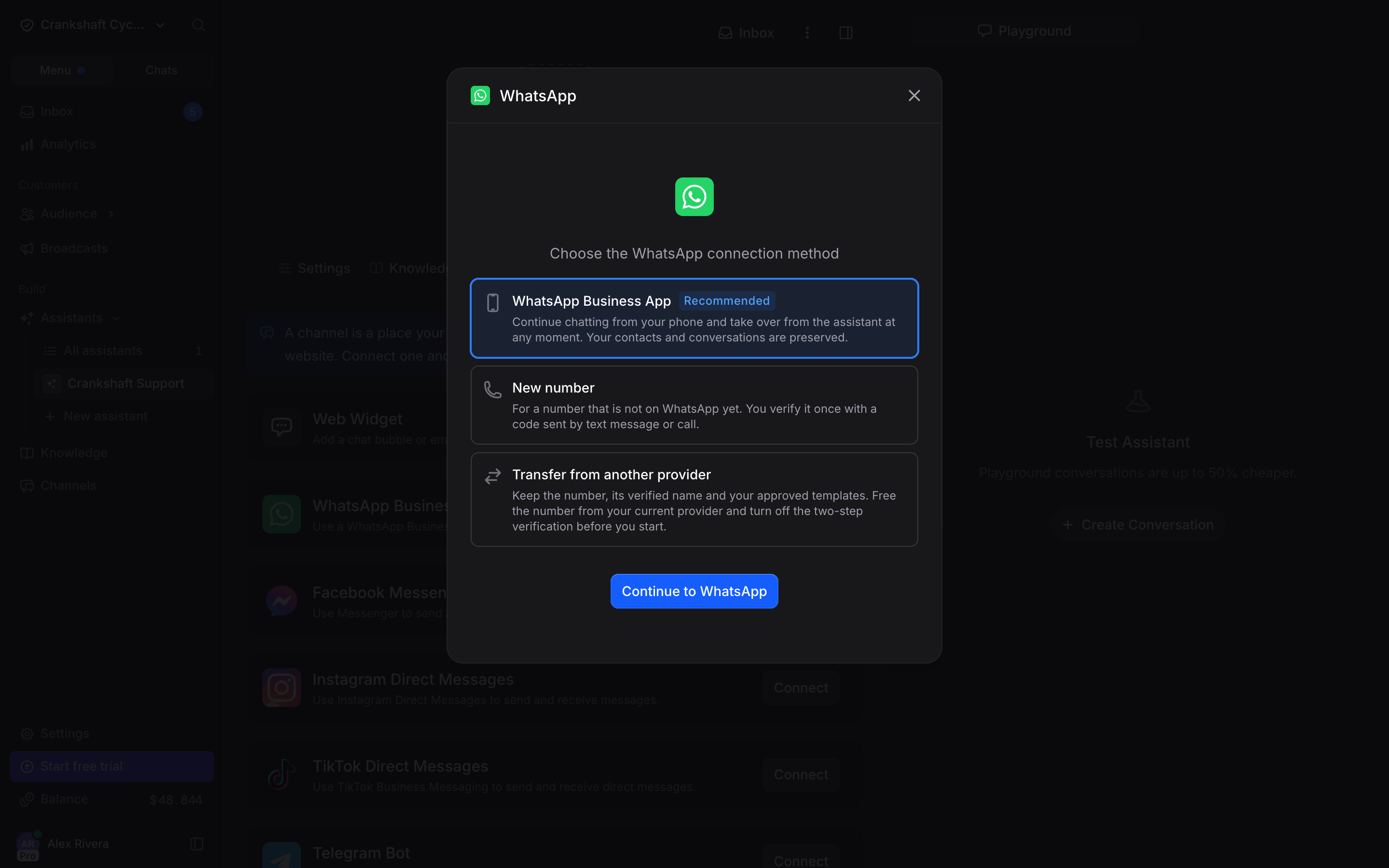Image resolution: width=1389 pixels, height=868 pixels.
Task: Switch to the Chats tab
Action: point(161,70)
